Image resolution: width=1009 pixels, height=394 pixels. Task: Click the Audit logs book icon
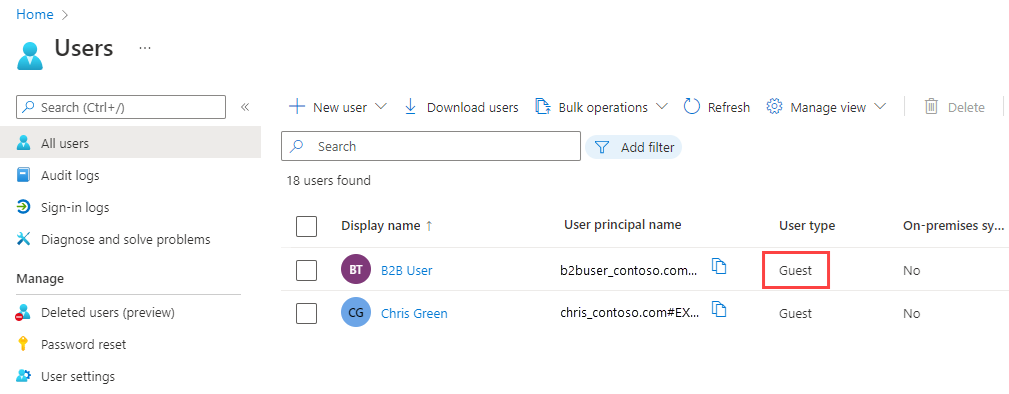24,175
